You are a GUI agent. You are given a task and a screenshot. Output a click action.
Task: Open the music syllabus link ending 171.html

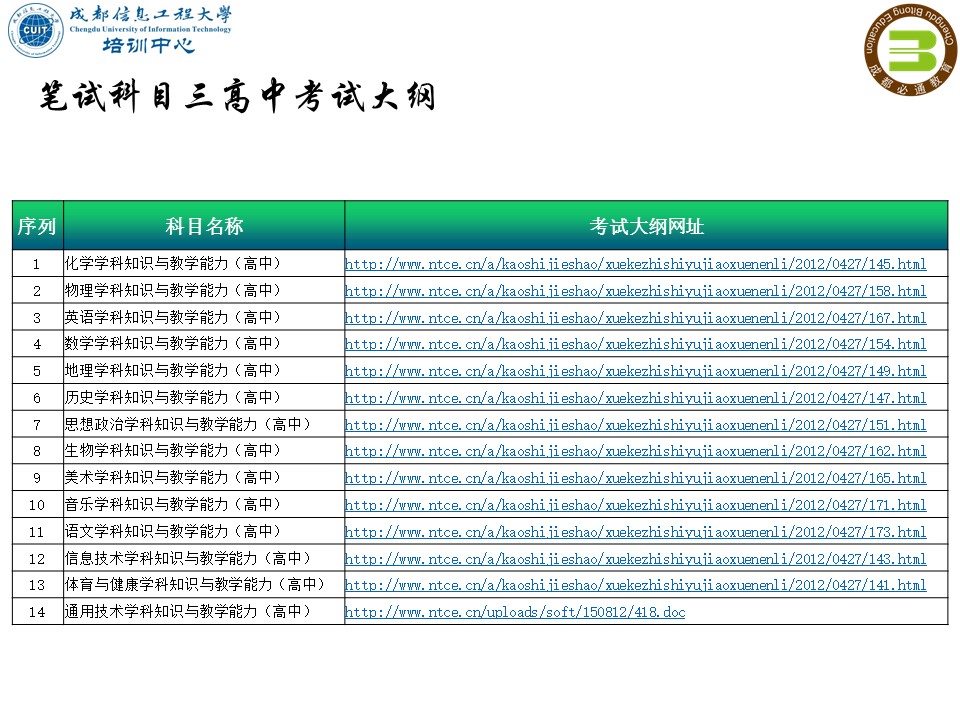[x=635, y=505]
